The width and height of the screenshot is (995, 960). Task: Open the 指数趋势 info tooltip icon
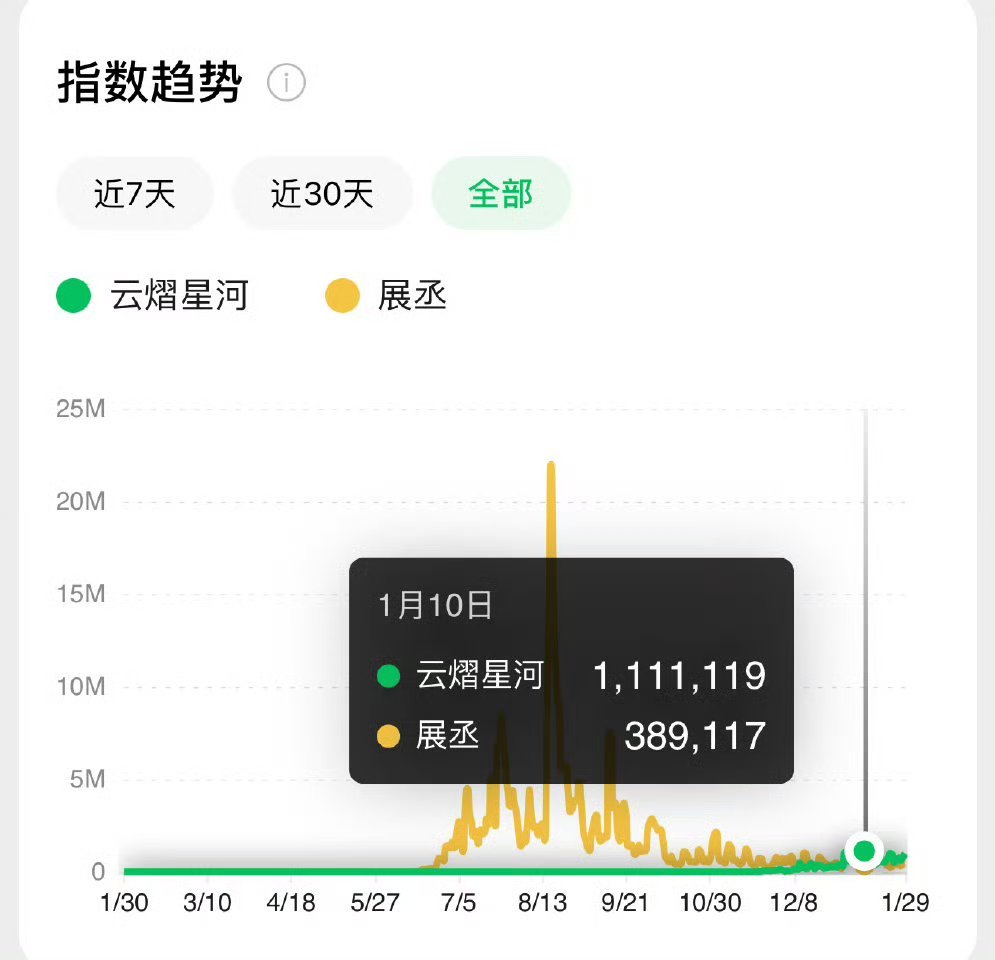point(287,83)
